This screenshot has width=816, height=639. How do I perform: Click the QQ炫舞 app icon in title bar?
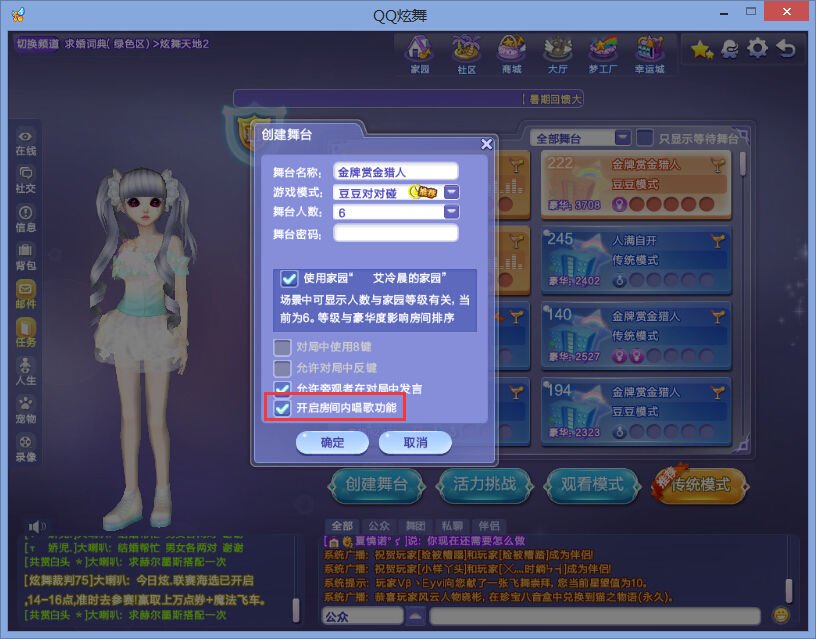click(18, 14)
